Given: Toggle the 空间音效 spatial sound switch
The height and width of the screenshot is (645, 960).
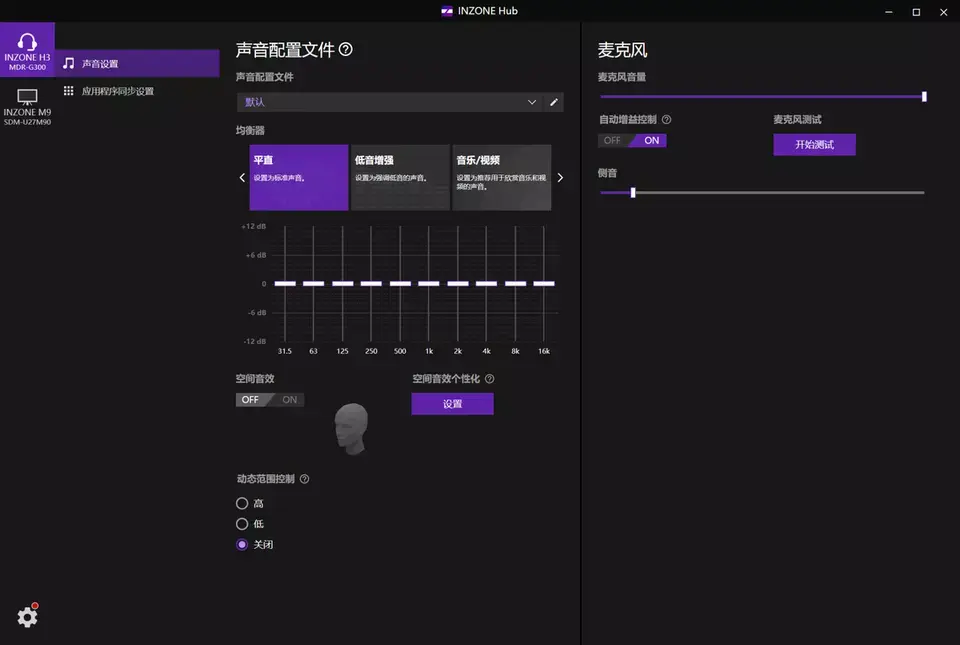Looking at the screenshot, I should pyautogui.click(x=270, y=400).
